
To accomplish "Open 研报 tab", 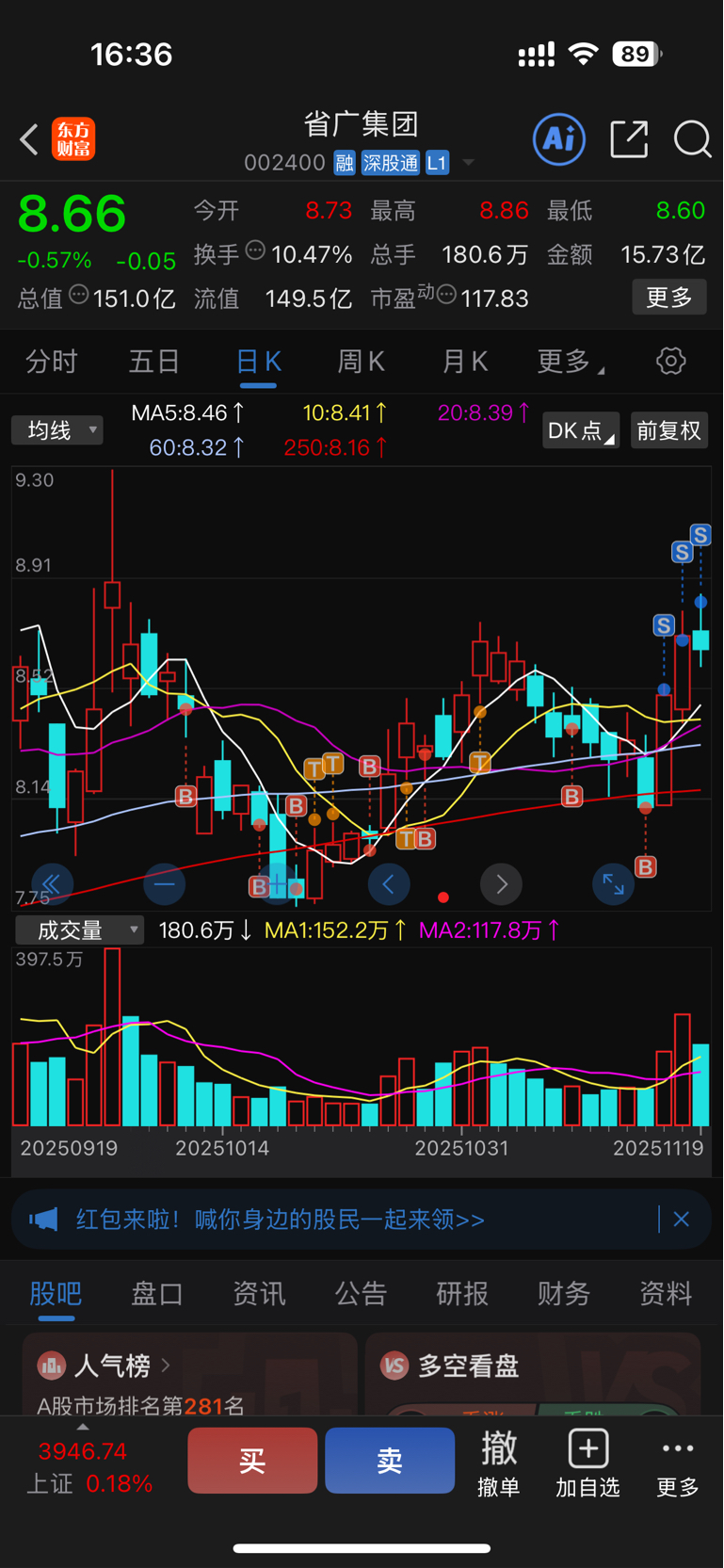I will 462,1293.
